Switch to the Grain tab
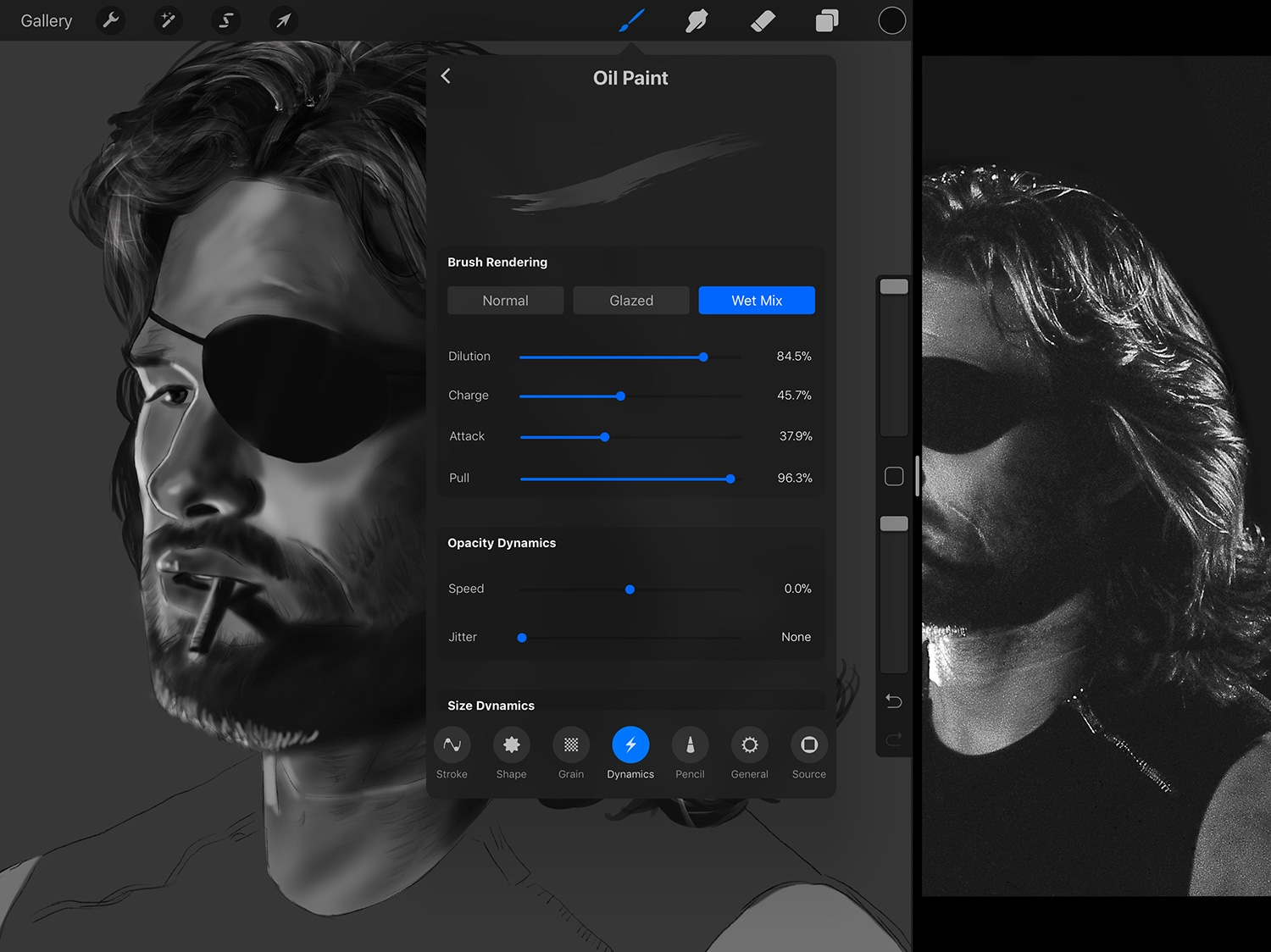The height and width of the screenshot is (952, 1271). pyautogui.click(x=571, y=753)
